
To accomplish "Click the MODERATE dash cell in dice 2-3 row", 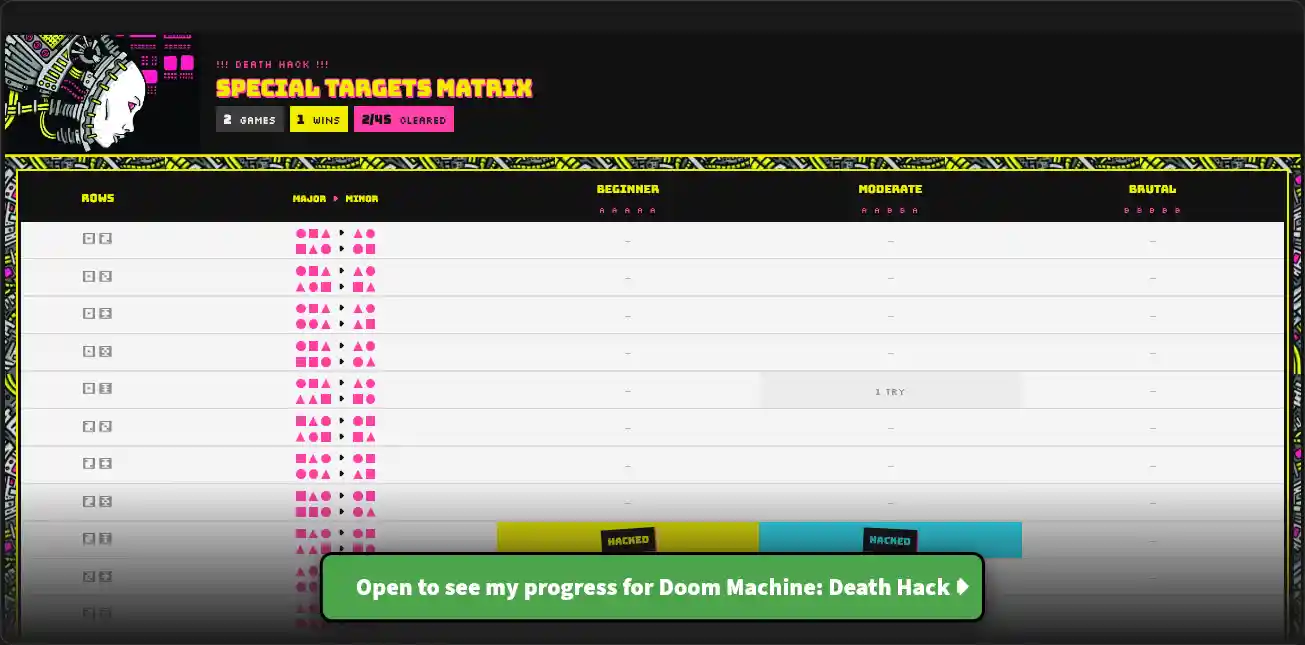I will (890, 428).
